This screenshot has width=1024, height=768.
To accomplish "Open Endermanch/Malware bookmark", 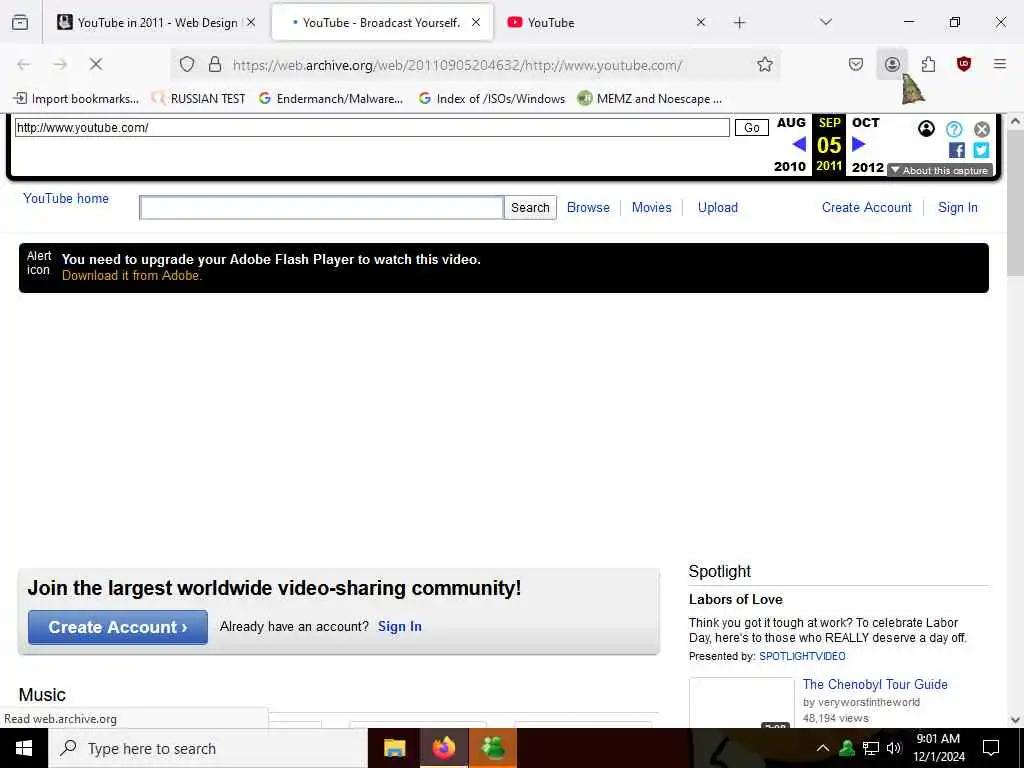I will pyautogui.click(x=331, y=99).
